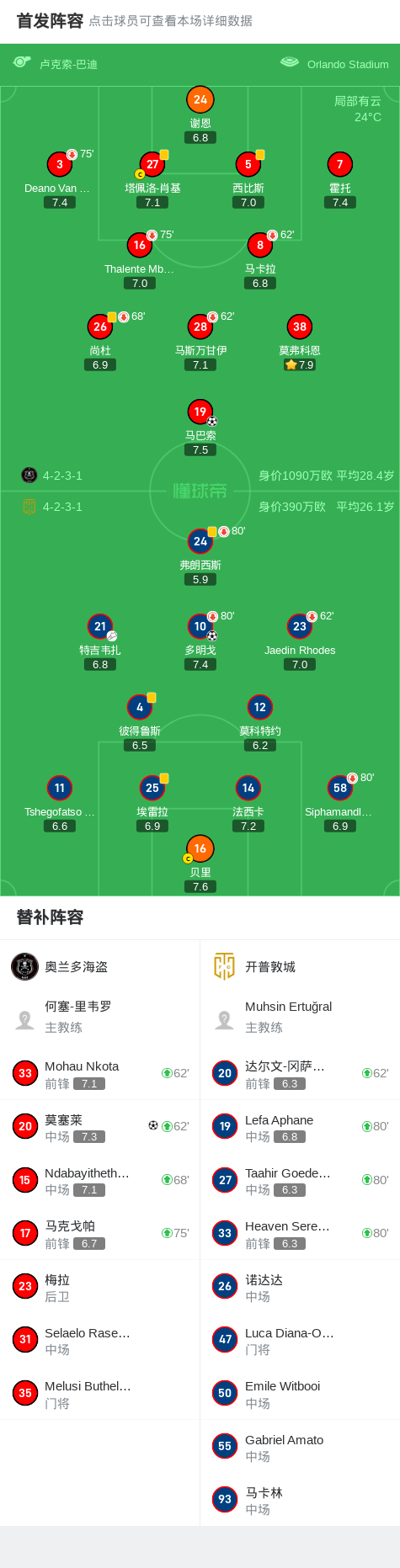View coach 何塞-里韦罗 profile
Viewport: 400px width, 1568px height.
pyautogui.click(x=99, y=1017)
